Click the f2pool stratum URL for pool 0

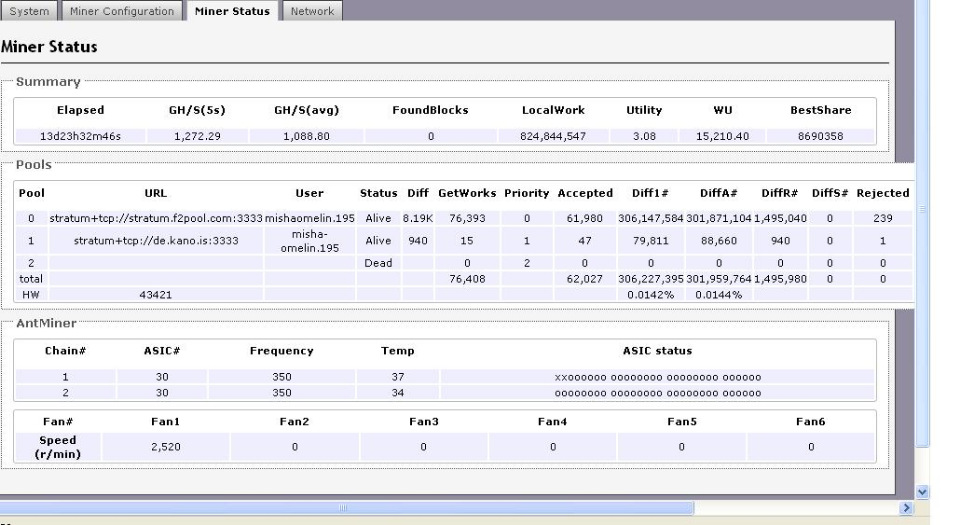click(x=155, y=218)
